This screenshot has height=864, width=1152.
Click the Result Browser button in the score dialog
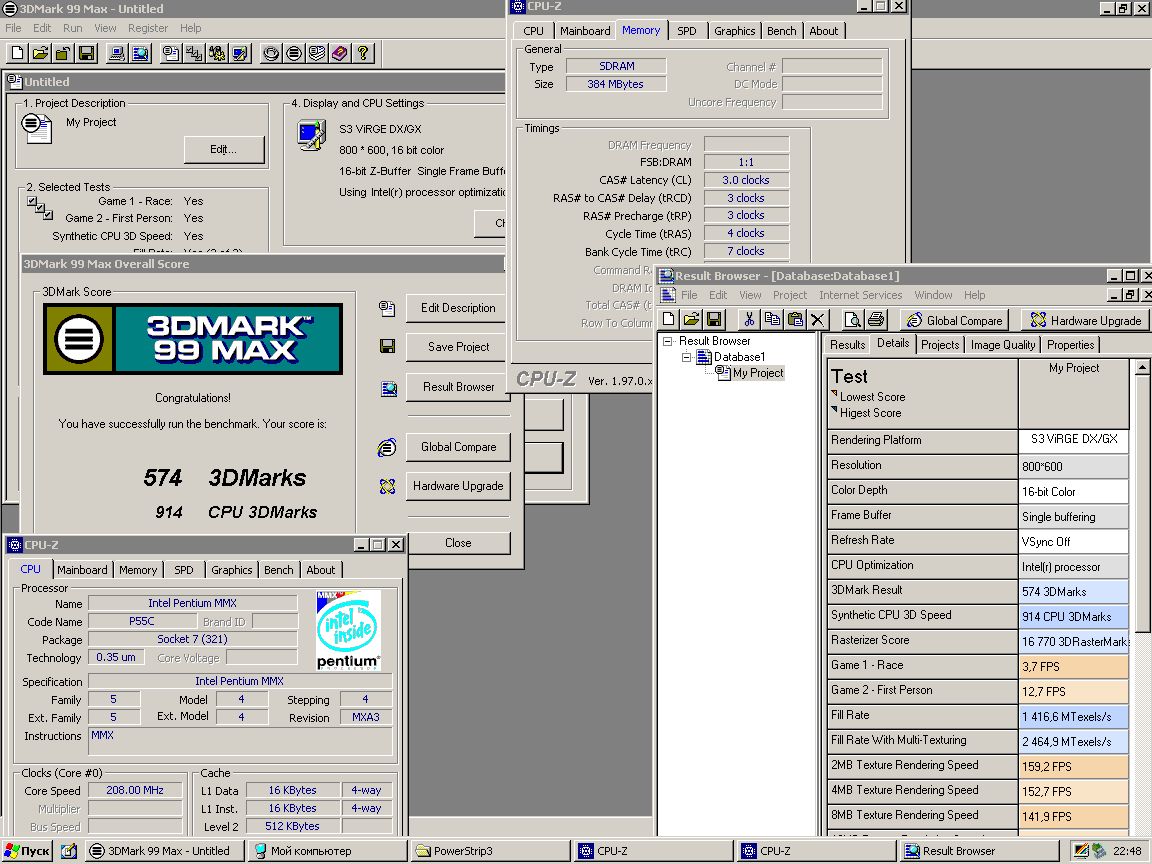(458, 386)
